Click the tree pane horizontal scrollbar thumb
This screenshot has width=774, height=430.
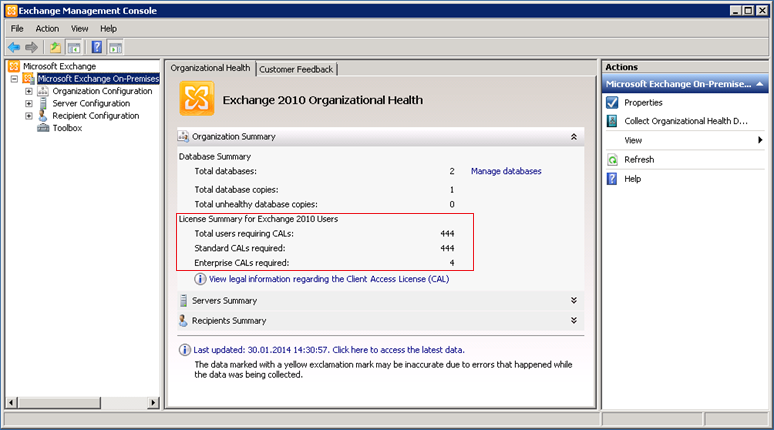[x=59, y=402]
